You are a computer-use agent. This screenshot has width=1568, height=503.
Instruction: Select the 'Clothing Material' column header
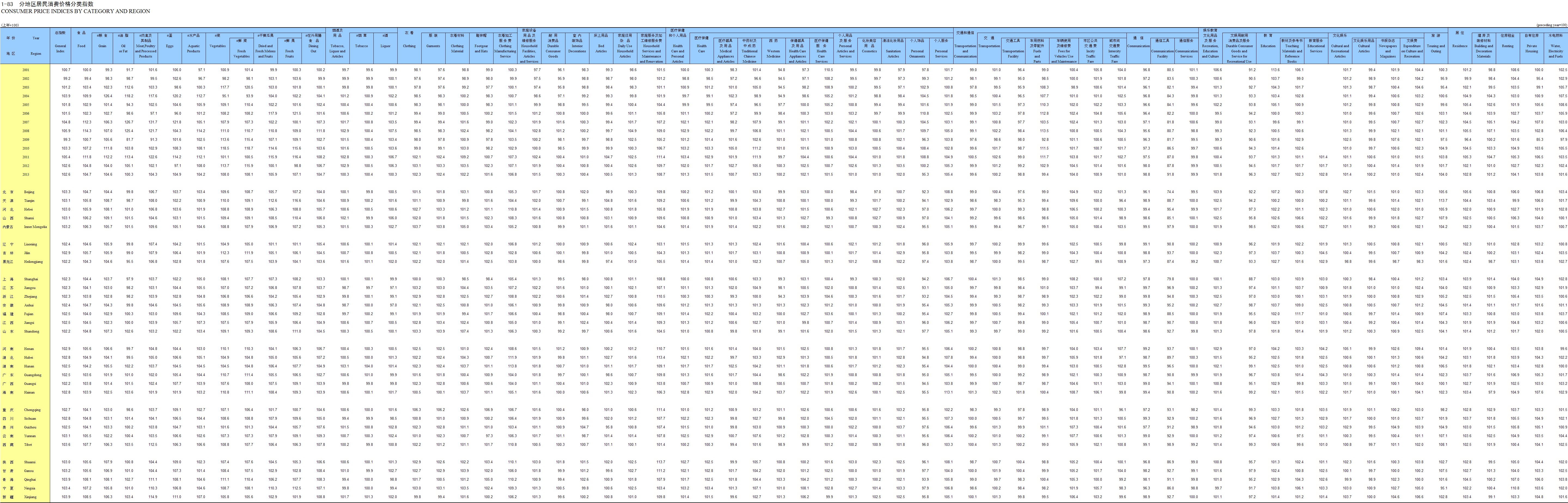point(457,49)
